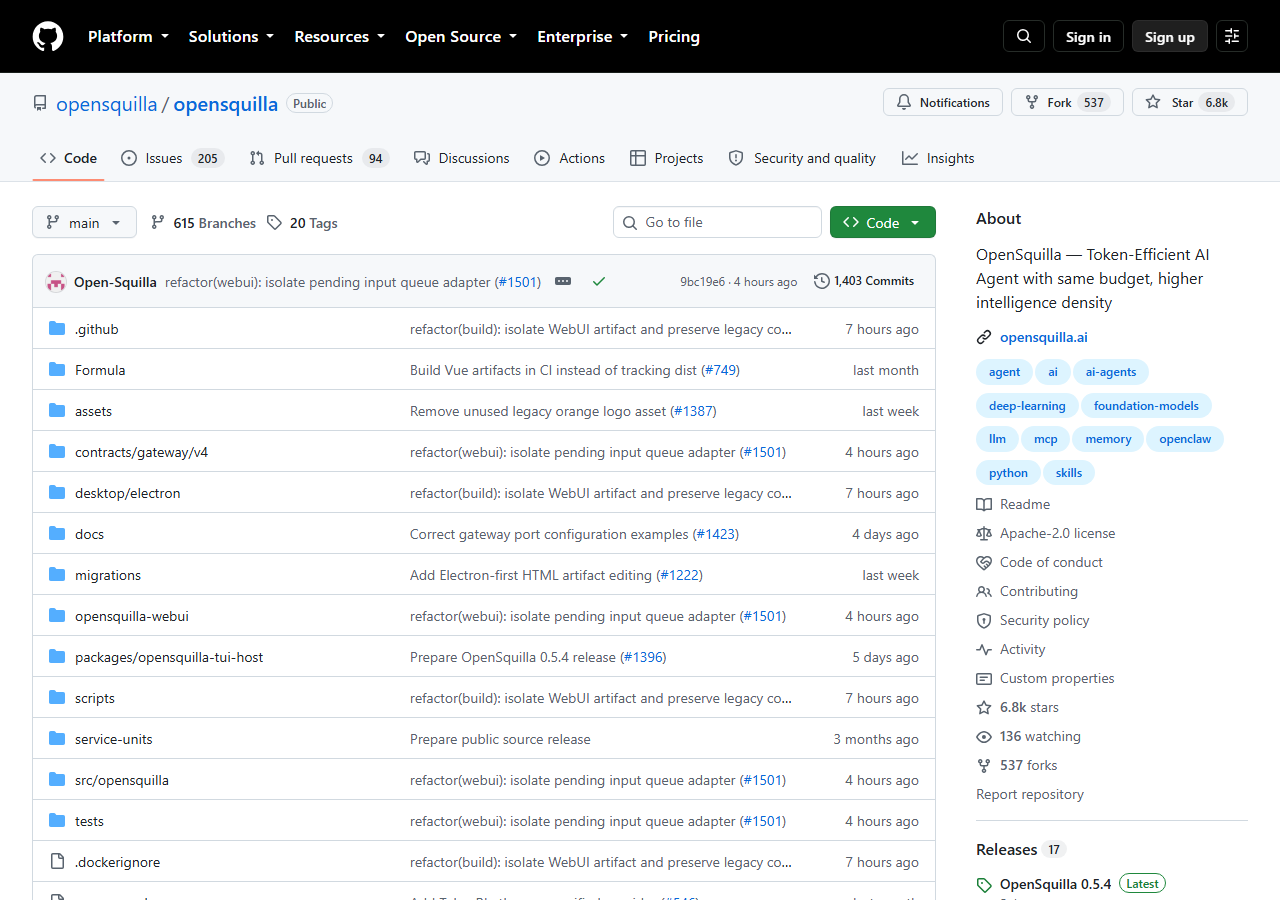The width and height of the screenshot is (1280, 900).
Task: Click the assets folder icon
Action: (57, 411)
